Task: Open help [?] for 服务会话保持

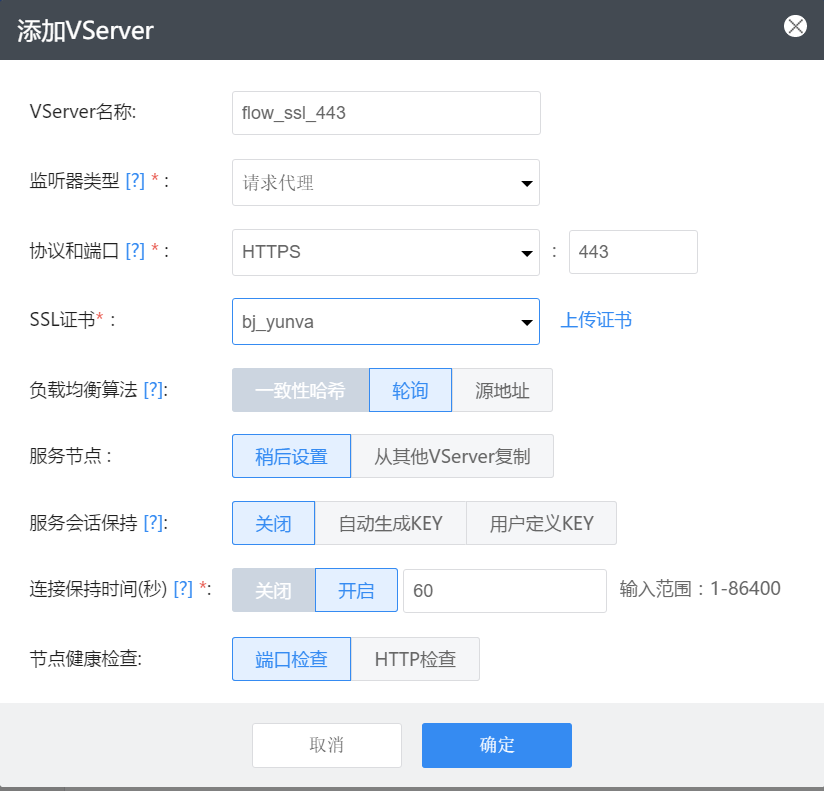Action: click(153, 522)
